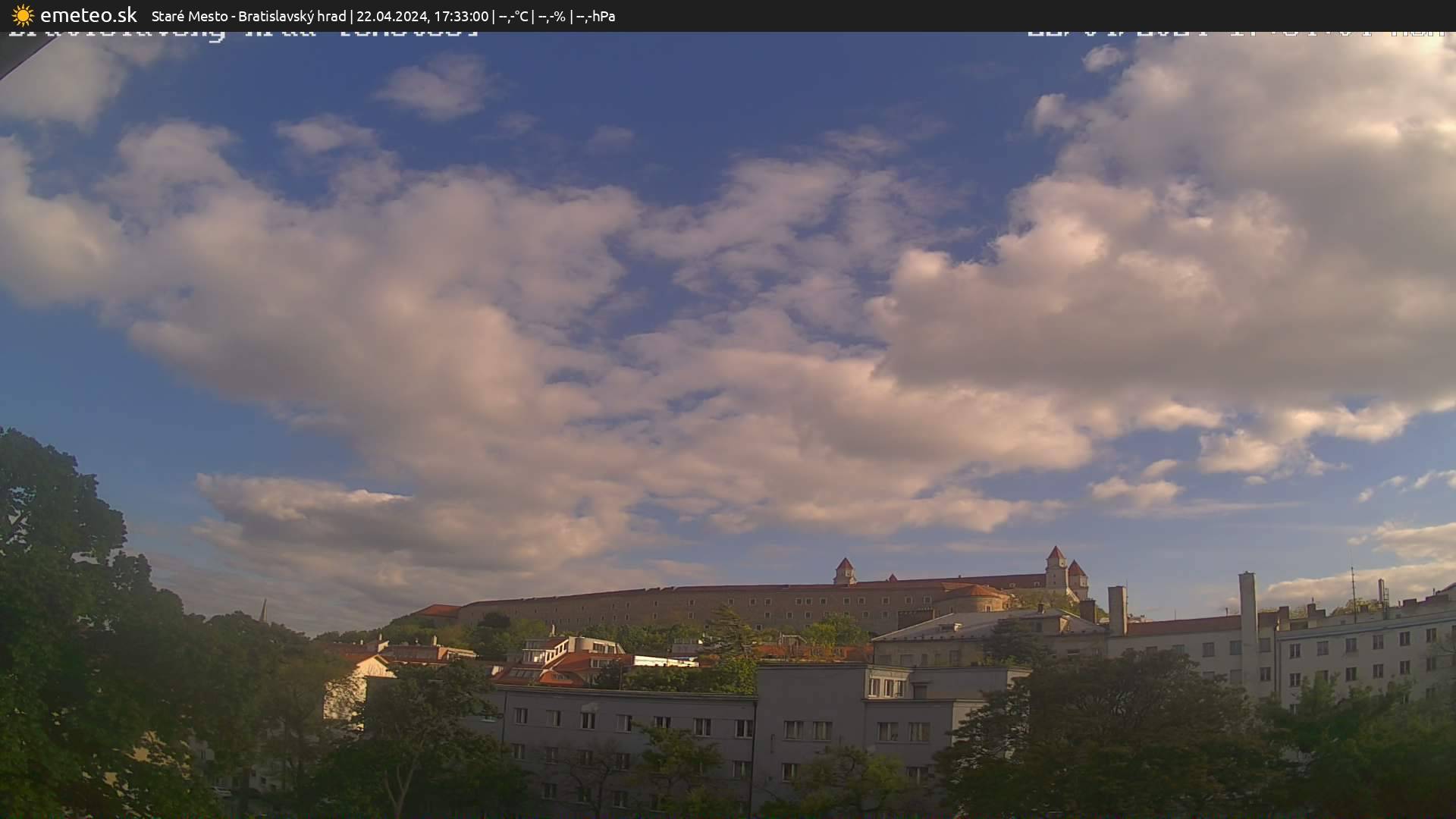Click the 17:33:00 time reading
Screen dimensions: 1456x819
pyautogui.click(x=460, y=16)
